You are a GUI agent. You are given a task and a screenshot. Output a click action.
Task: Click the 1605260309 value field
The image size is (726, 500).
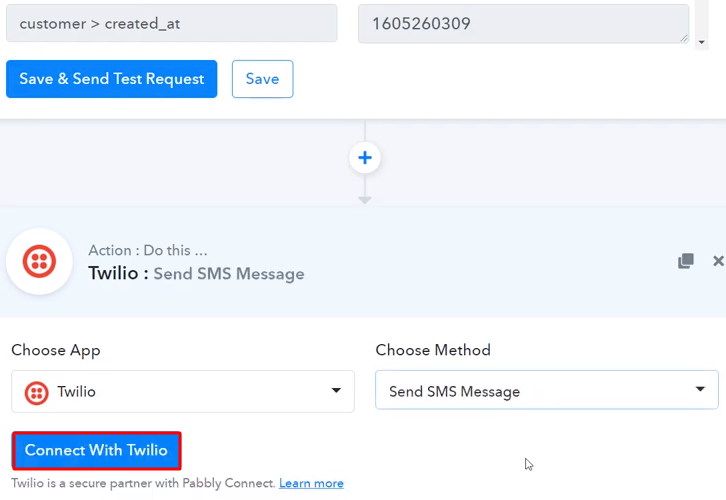tap(524, 24)
